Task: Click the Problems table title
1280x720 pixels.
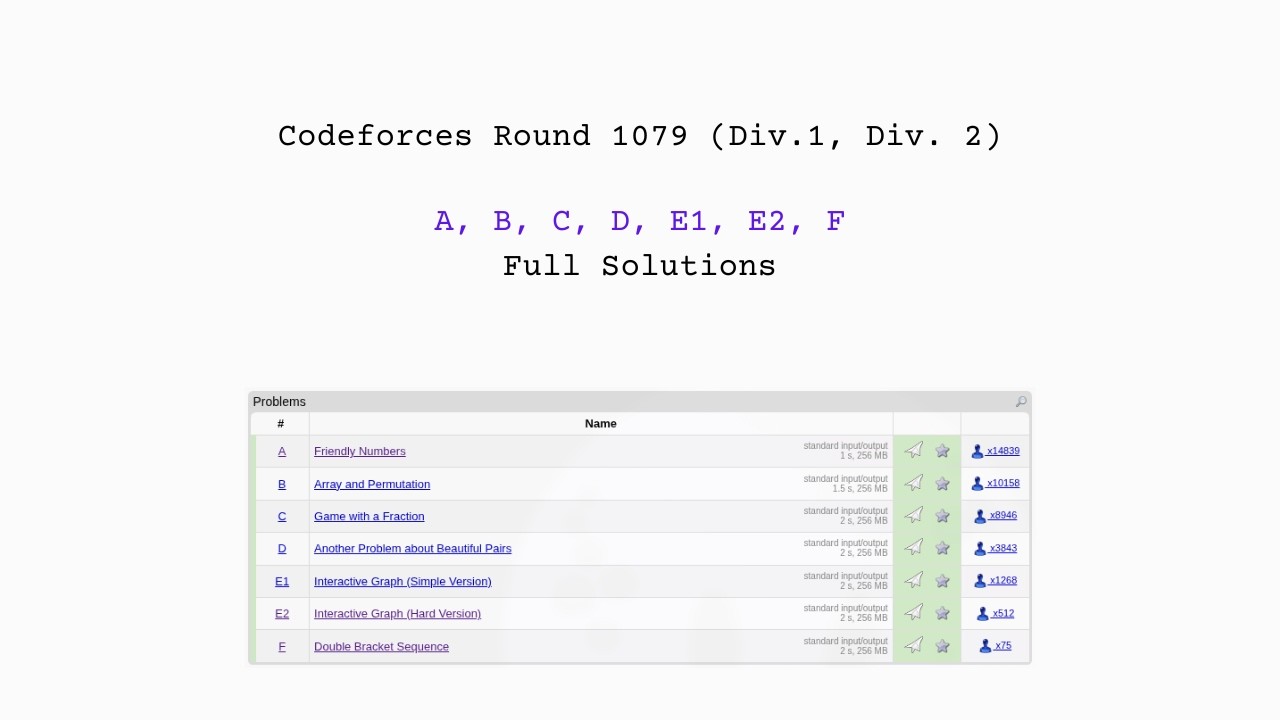Action: (x=279, y=401)
